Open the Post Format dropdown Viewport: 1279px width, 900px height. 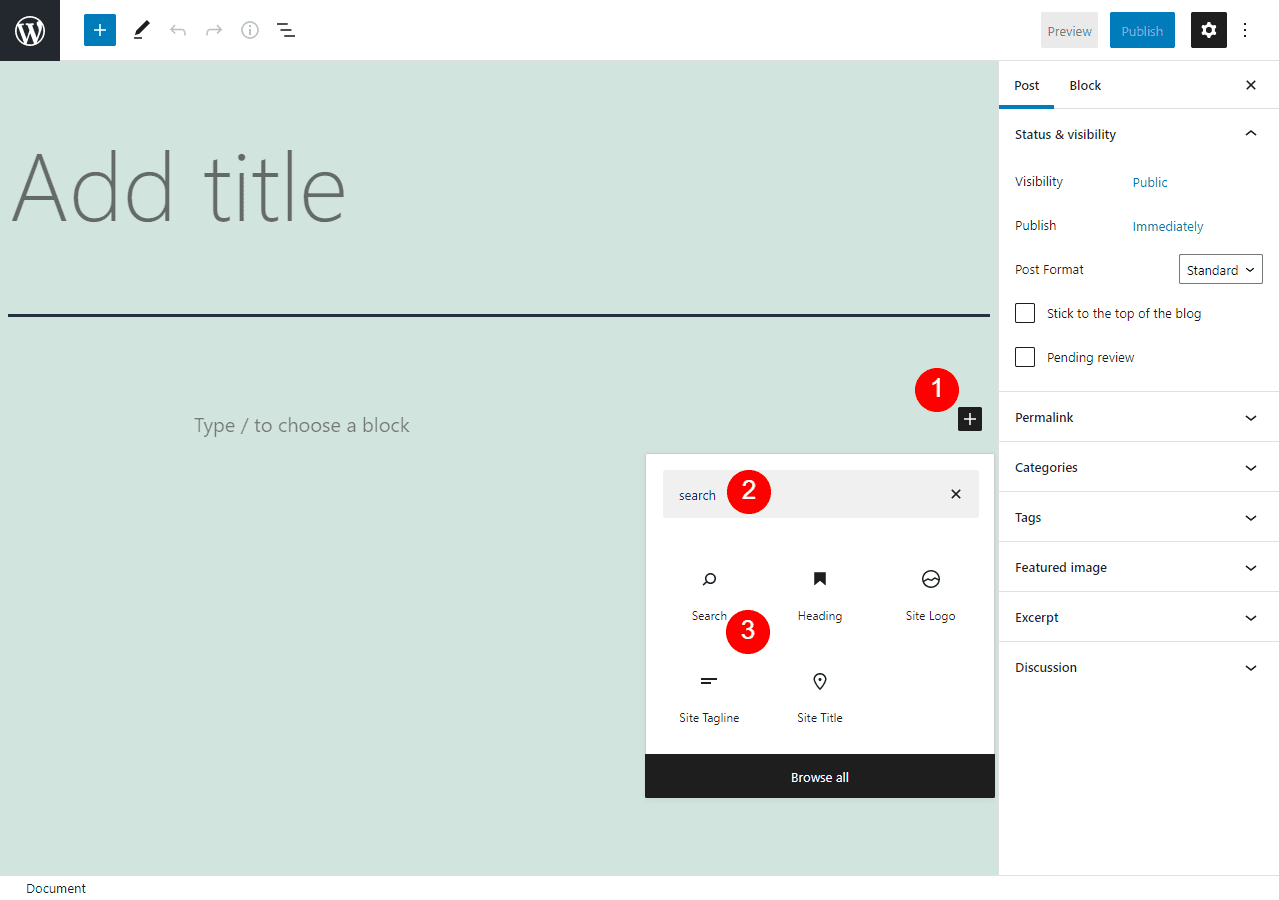point(1220,269)
